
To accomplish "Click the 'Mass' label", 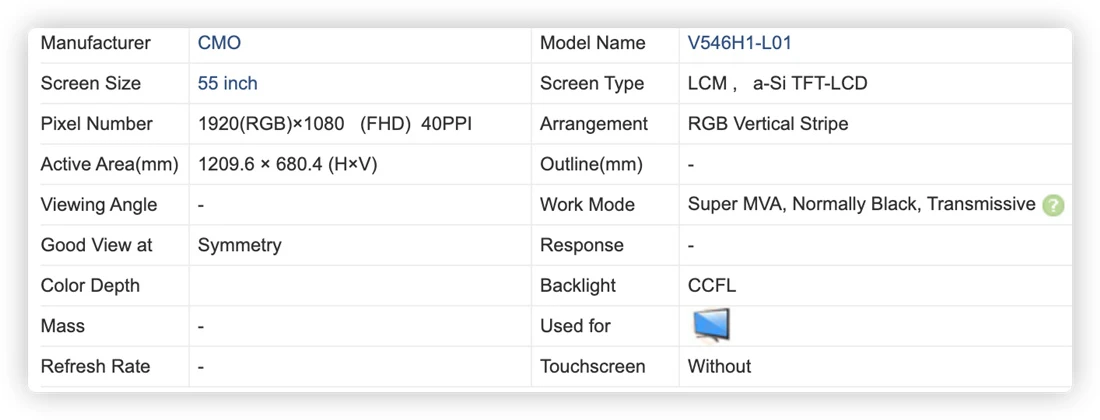I will tap(62, 326).
